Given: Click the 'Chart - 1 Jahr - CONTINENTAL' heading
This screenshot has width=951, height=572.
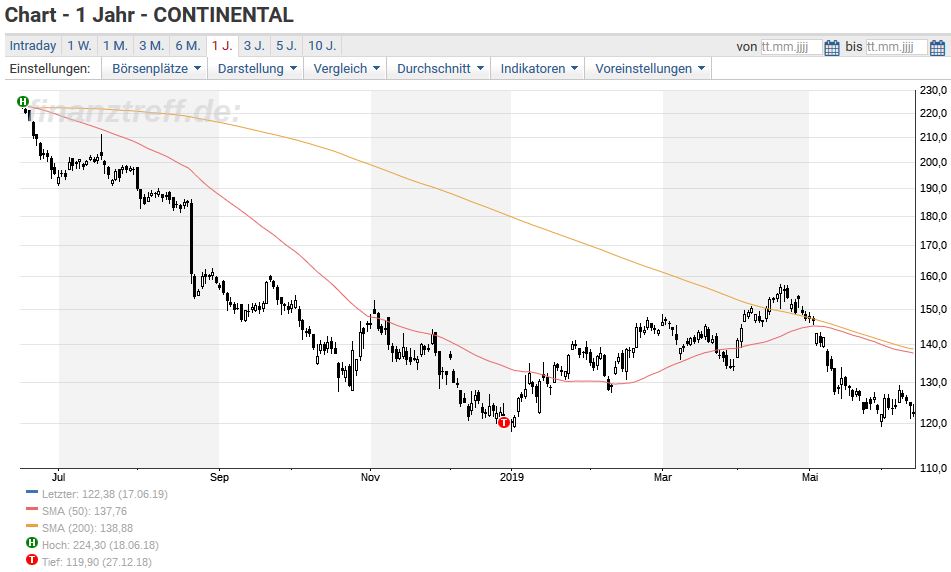Looking at the screenshot, I should pyautogui.click(x=149, y=15).
